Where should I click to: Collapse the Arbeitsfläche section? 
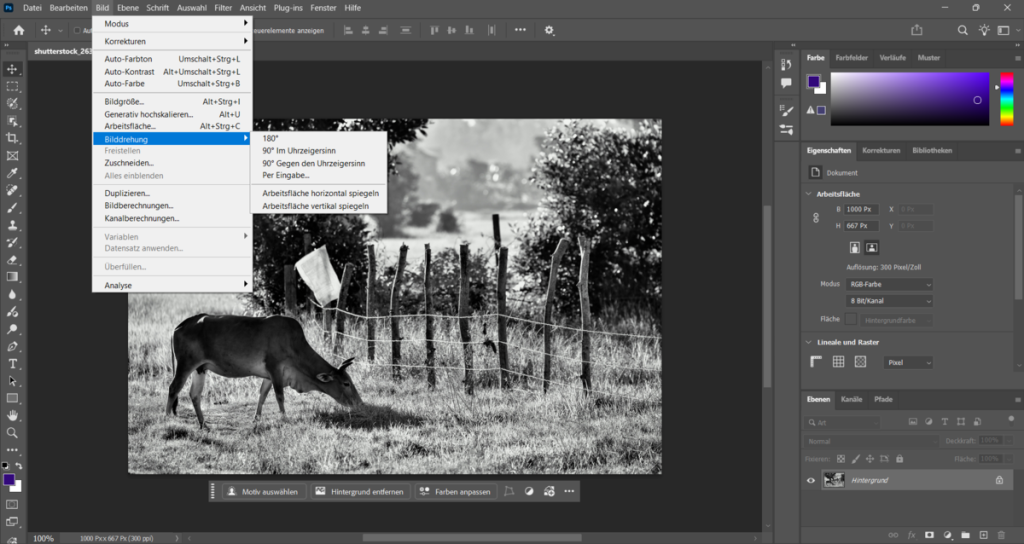point(808,194)
